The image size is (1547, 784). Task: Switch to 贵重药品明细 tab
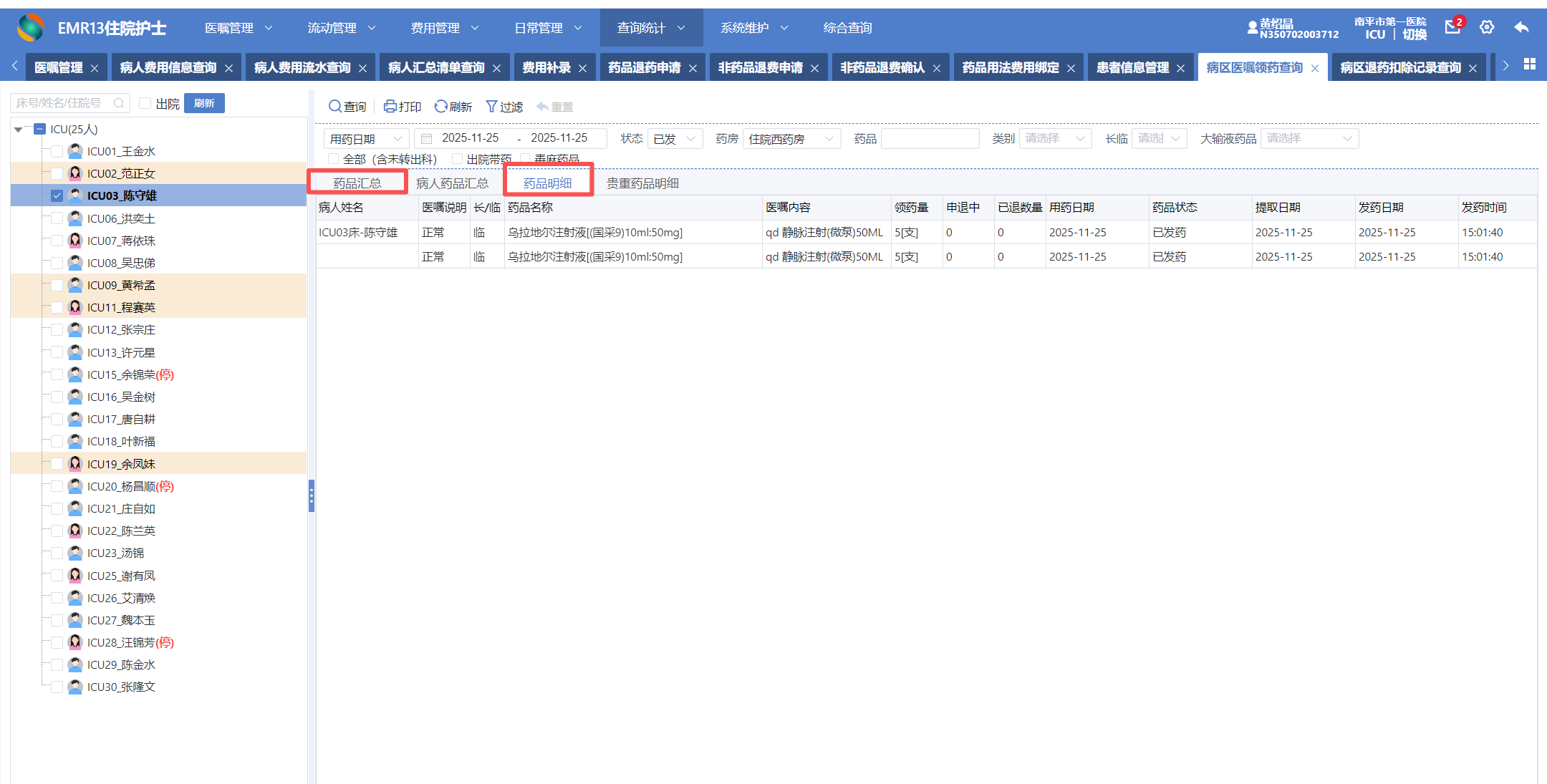tap(642, 183)
